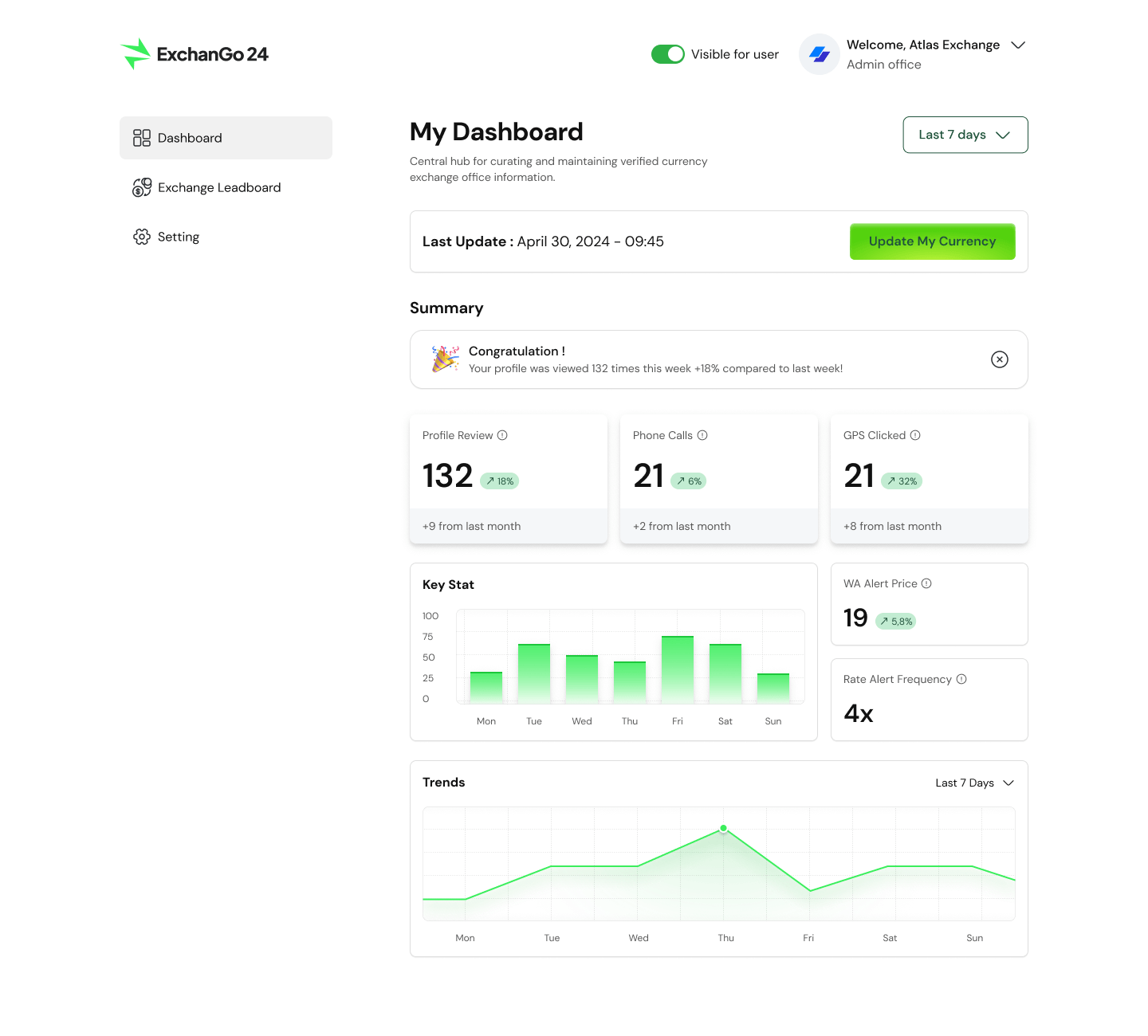Click the Atlas Exchange avatar icon

(x=820, y=54)
